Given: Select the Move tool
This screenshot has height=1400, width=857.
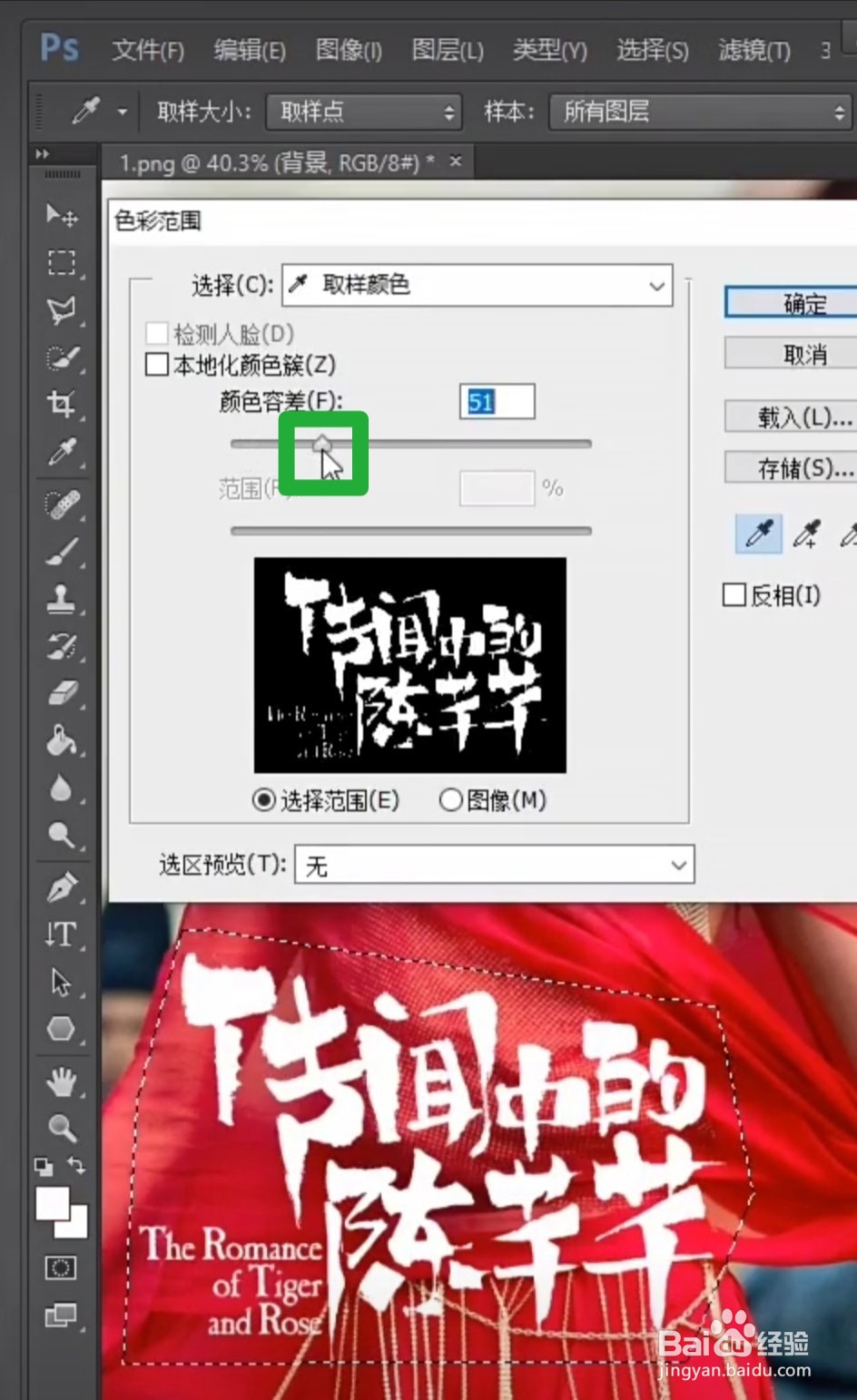Looking at the screenshot, I should click(x=62, y=215).
